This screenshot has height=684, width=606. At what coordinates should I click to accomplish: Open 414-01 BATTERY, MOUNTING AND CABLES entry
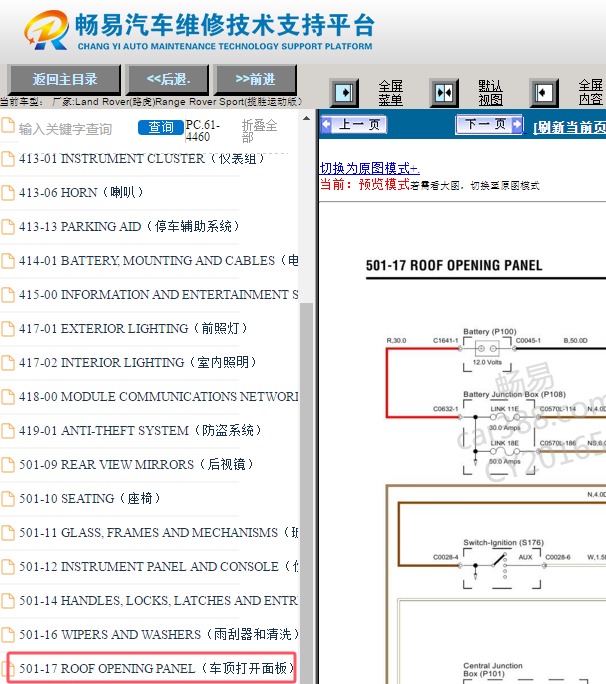pyautogui.click(x=158, y=260)
